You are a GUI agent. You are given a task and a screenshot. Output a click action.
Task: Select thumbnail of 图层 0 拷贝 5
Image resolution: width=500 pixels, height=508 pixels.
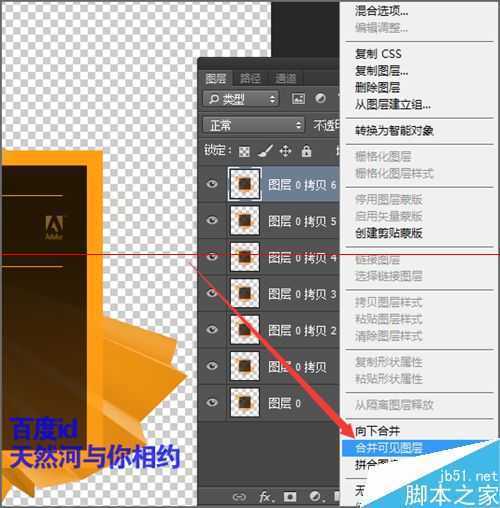pyautogui.click(x=245, y=221)
